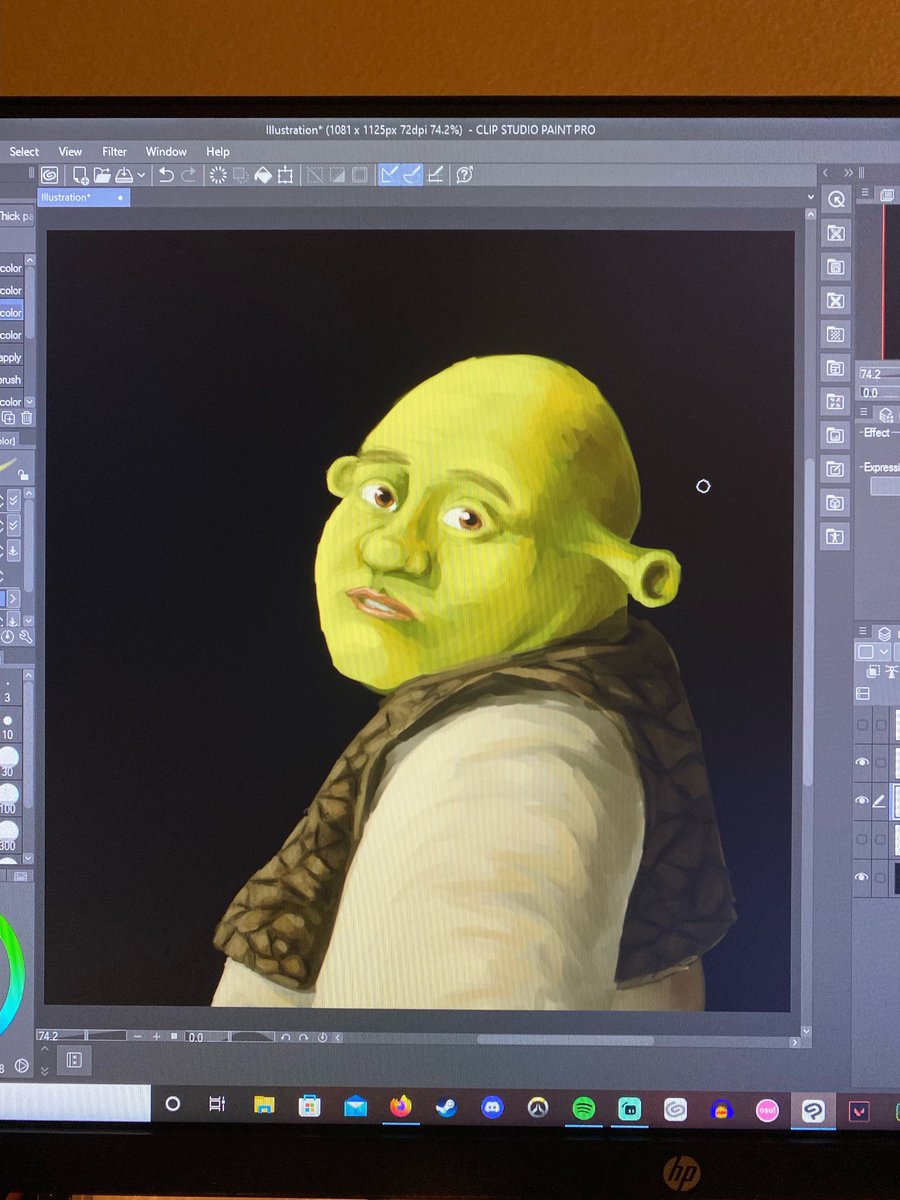Zoom in with the plus button below canvas

[156, 1035]
